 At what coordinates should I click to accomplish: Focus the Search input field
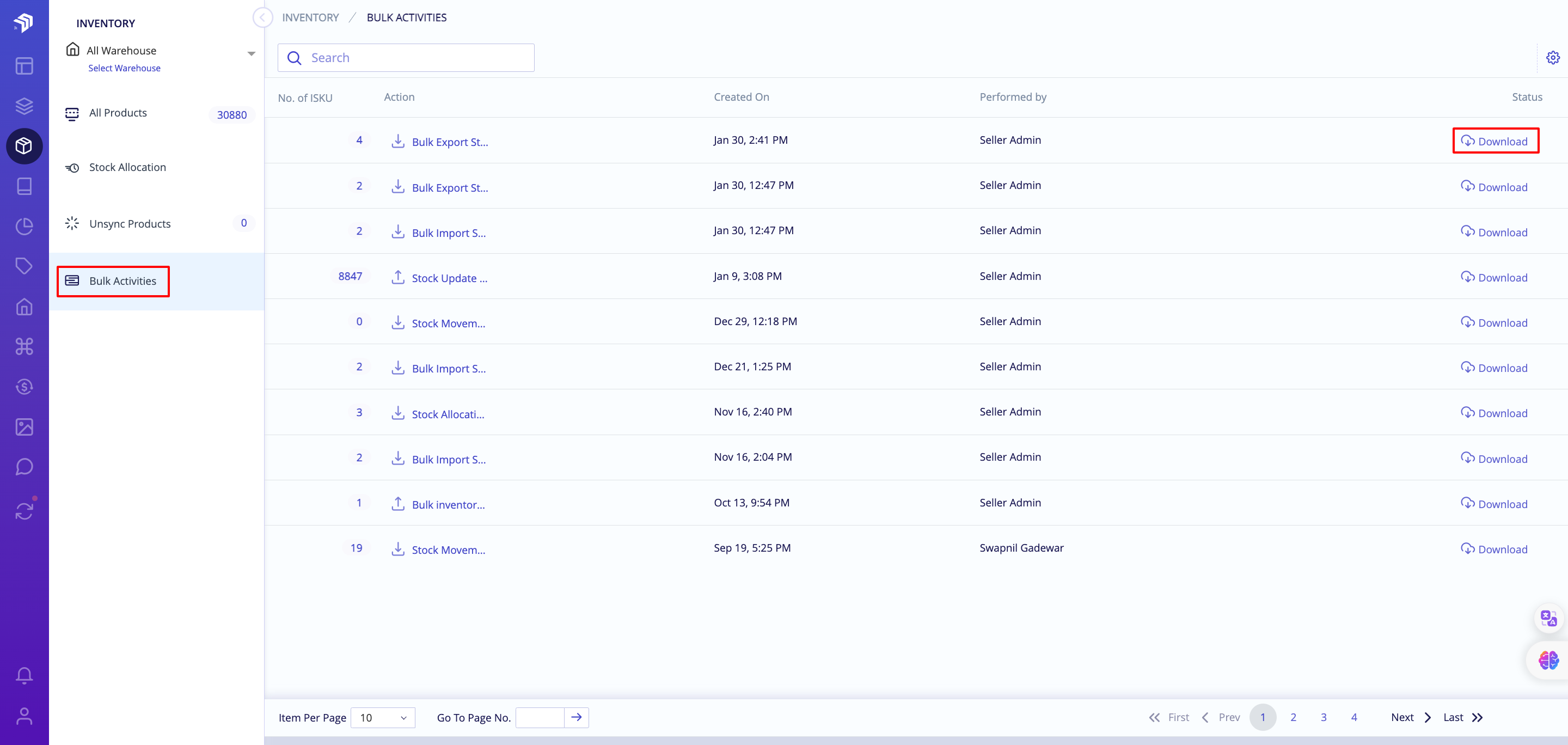point(406,58)
